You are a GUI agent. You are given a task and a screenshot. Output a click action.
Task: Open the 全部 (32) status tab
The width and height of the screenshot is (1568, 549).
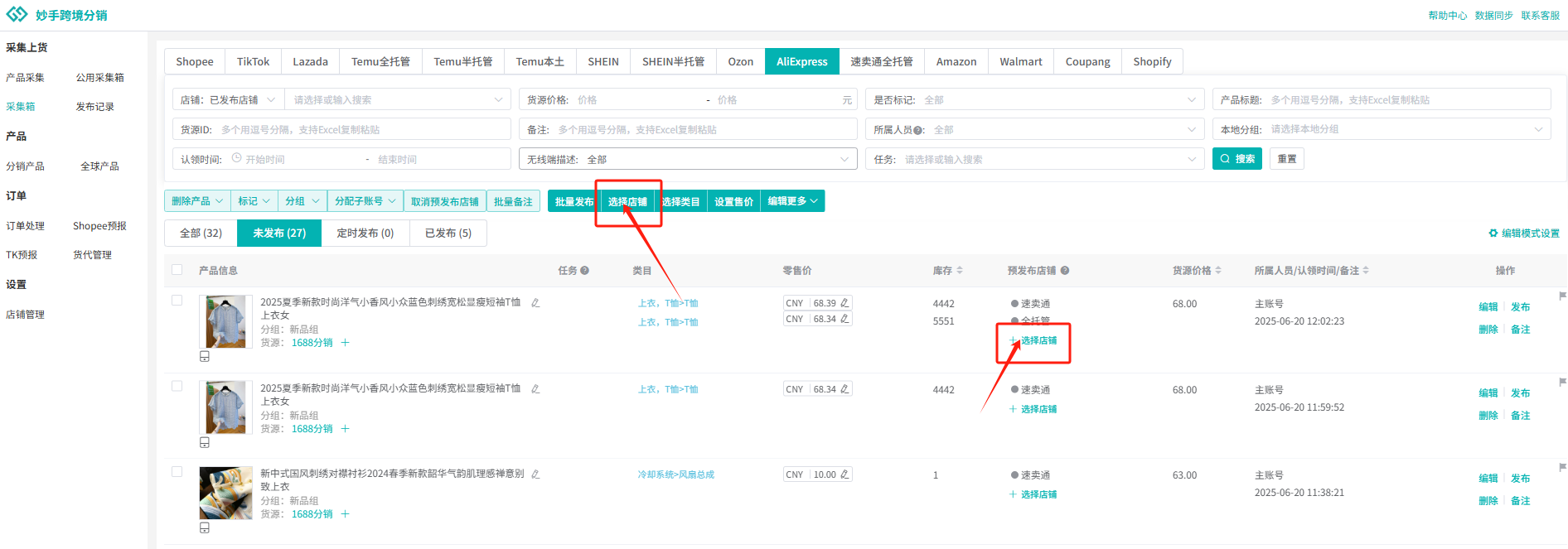click(x=201, y=234)
